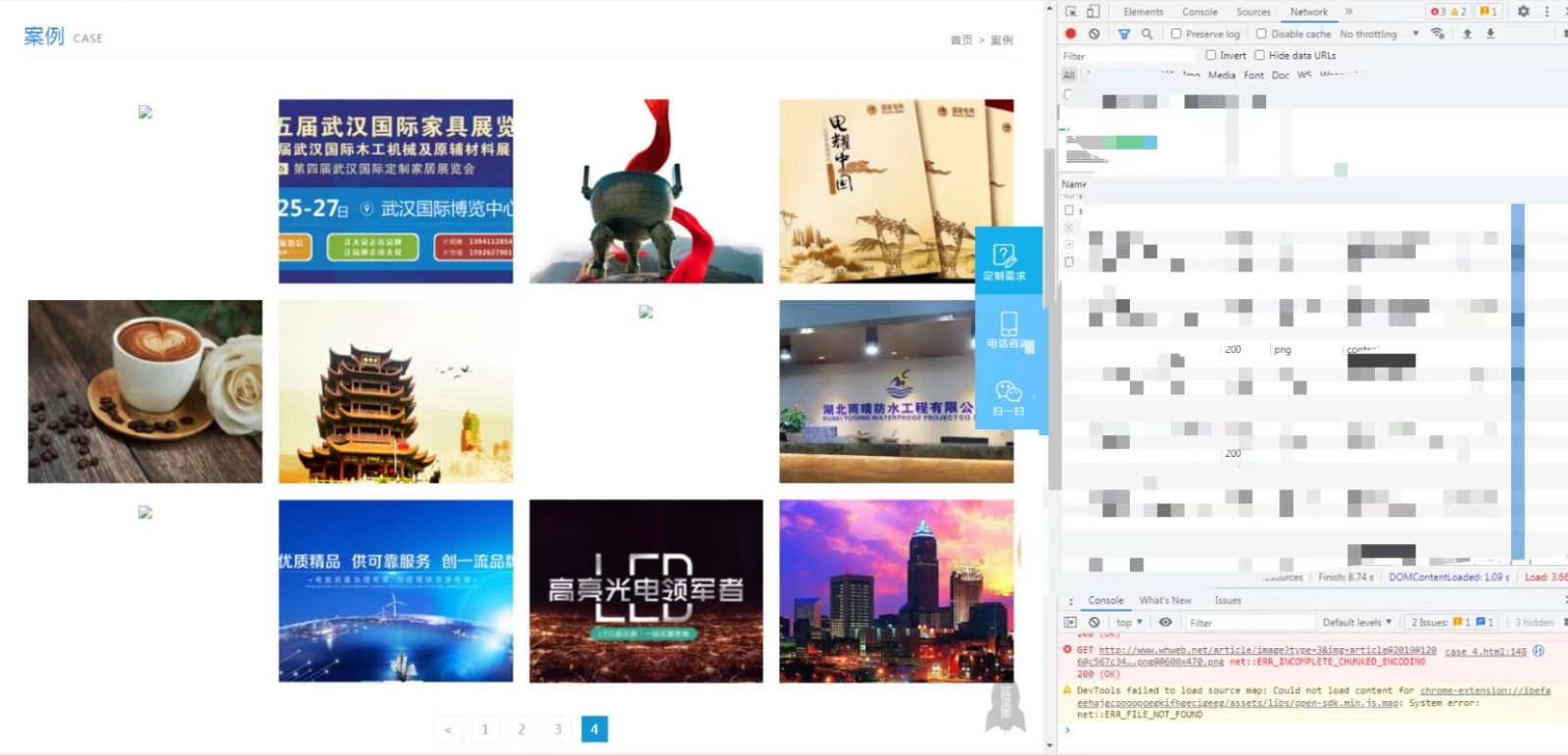Show the console sidebar
This screenshot has height=755, width=1568.
tap(1070, 623)
